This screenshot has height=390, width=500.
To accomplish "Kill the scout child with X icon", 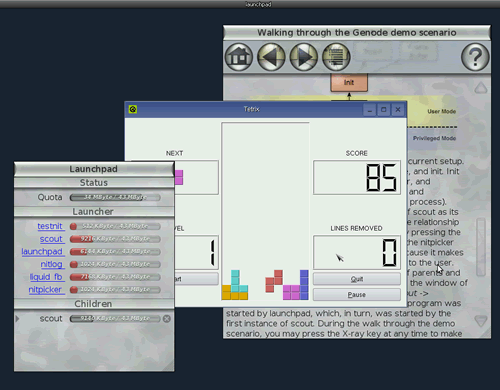I will pos(167,319).
